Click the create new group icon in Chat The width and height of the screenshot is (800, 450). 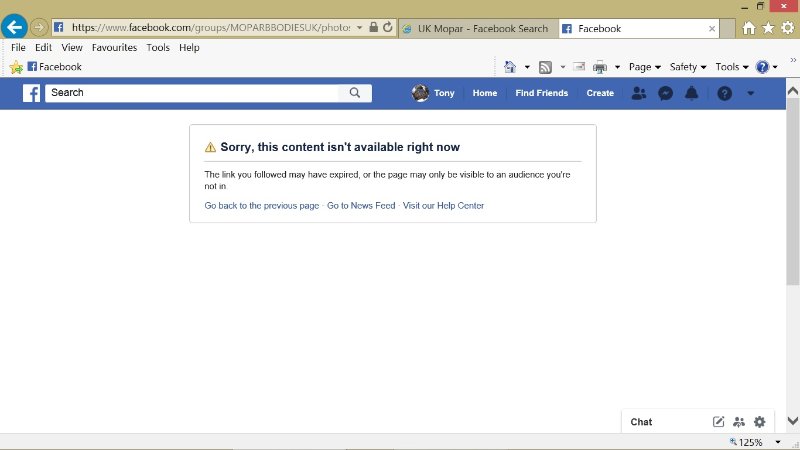(739, 422)
